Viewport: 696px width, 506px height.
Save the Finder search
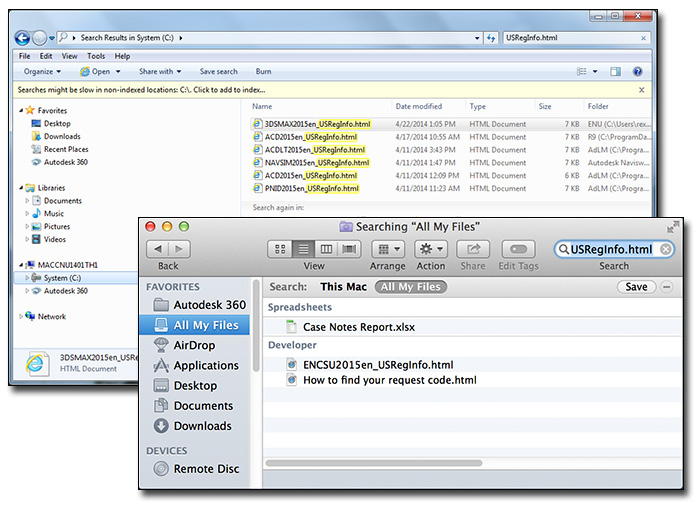point(636,287)
